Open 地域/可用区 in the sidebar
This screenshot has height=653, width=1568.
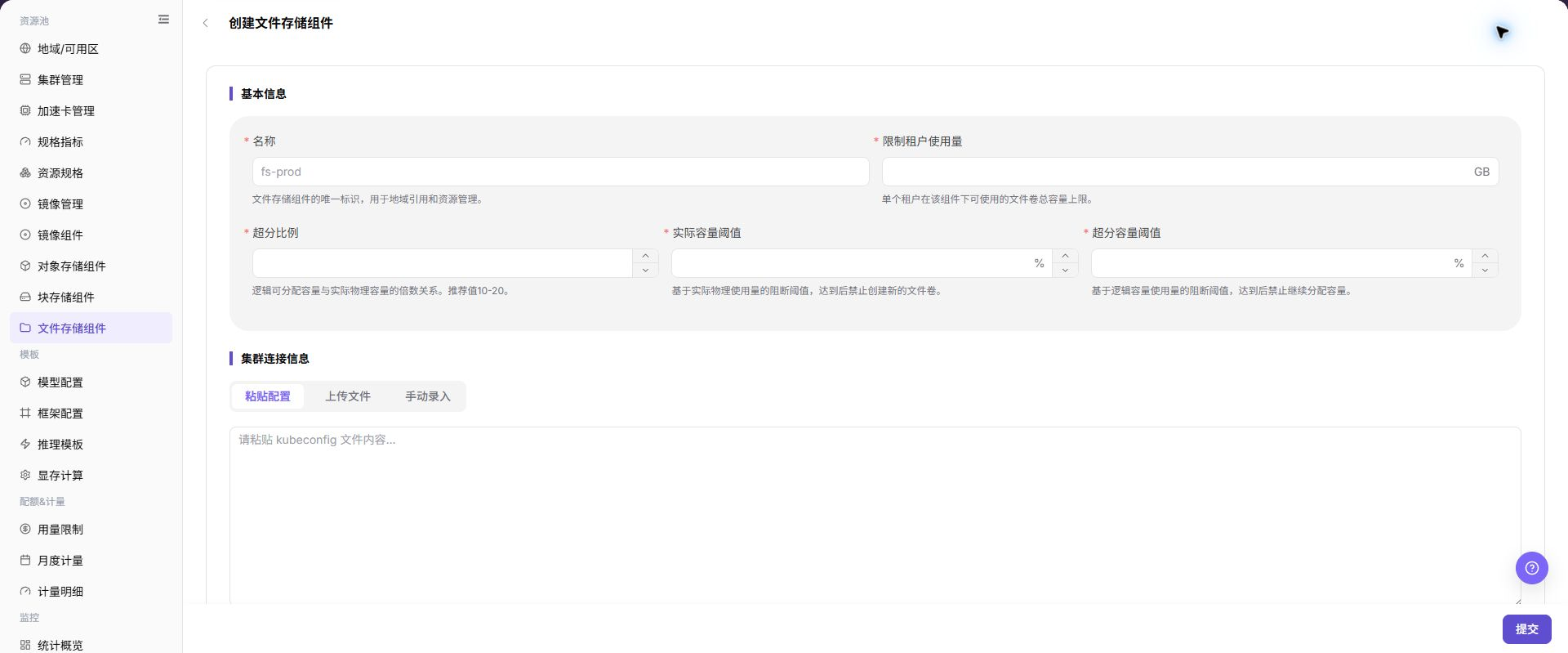pyautogui.click(x=91, y=49)
